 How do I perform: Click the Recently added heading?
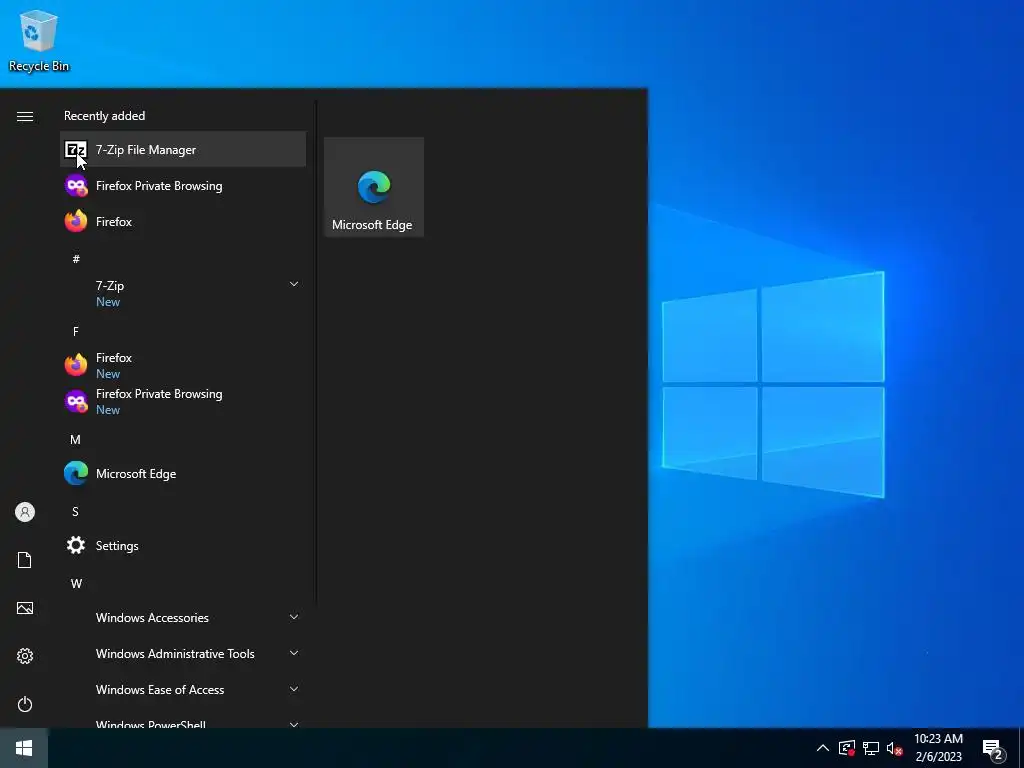coord(104,116)
